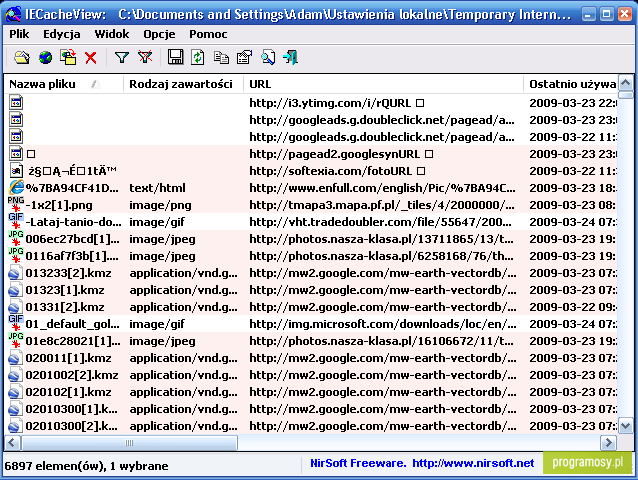Image resolution: width=638 pixels, height=480 pixels.
Task: Click status bar text 6897 elemen(ów), 1 wybrane
Action: [86, 466]
